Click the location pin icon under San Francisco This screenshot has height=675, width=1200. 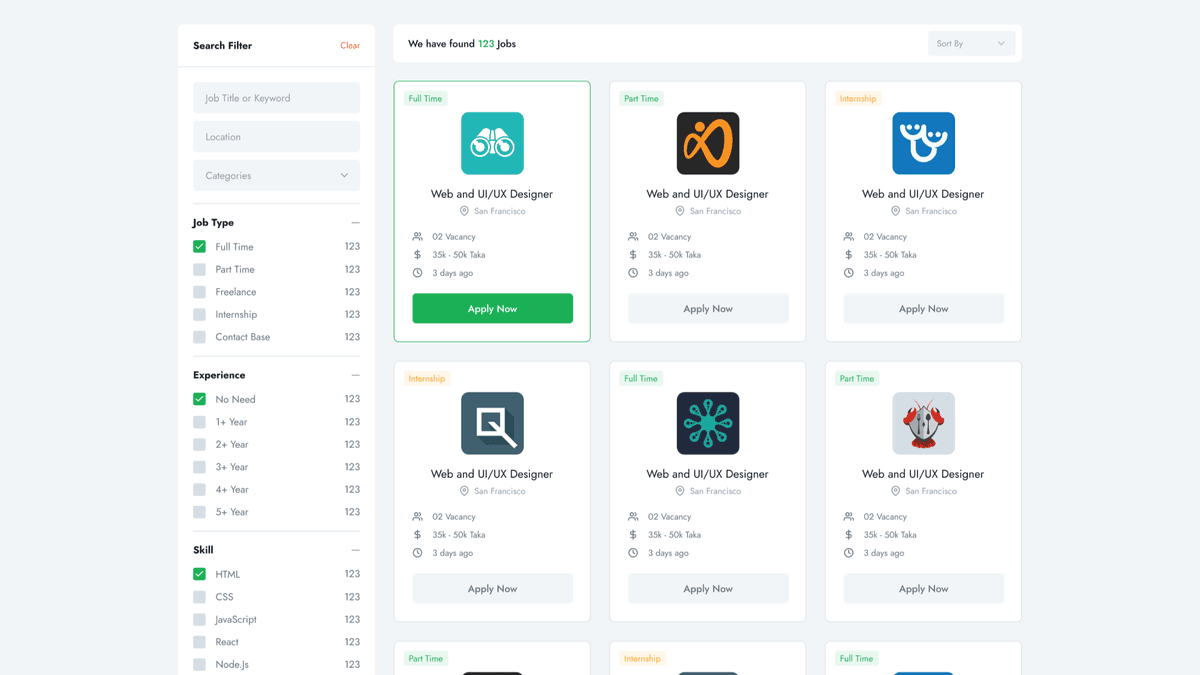pyautogui.click(x=463, y=211)
